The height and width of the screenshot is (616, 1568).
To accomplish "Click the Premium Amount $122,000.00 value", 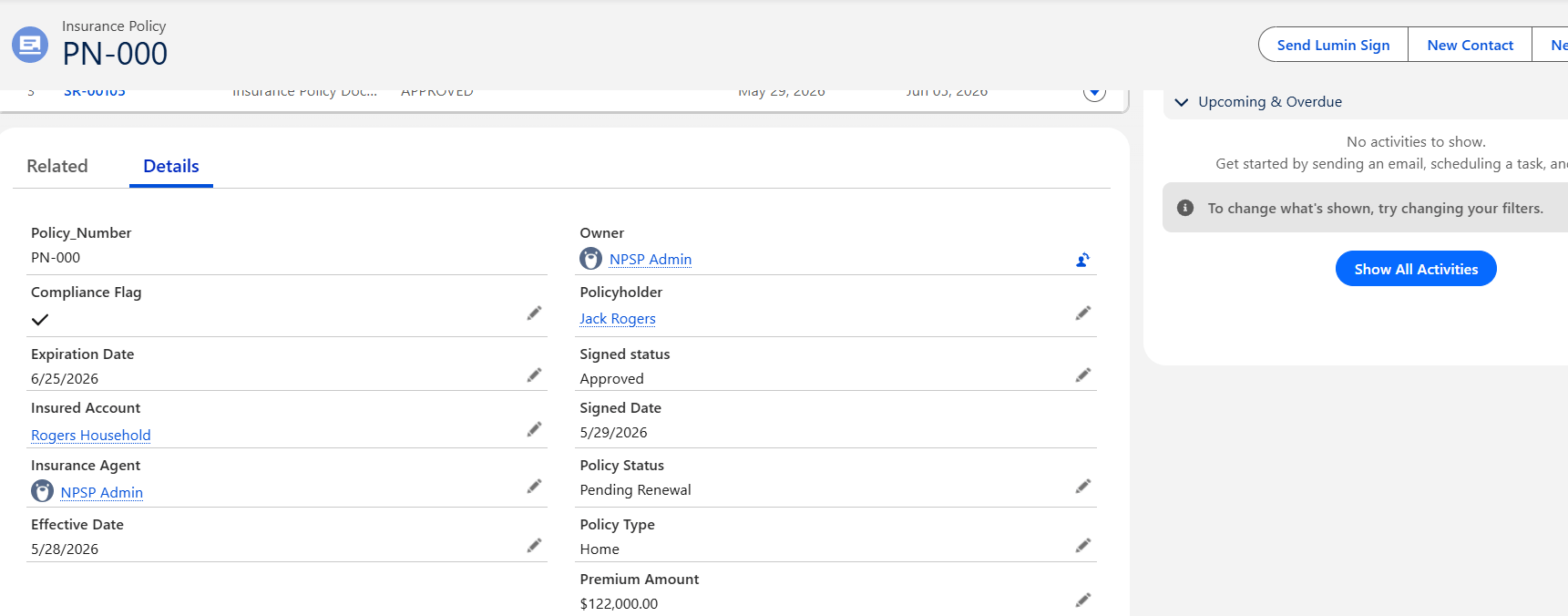I will [619, 604].
